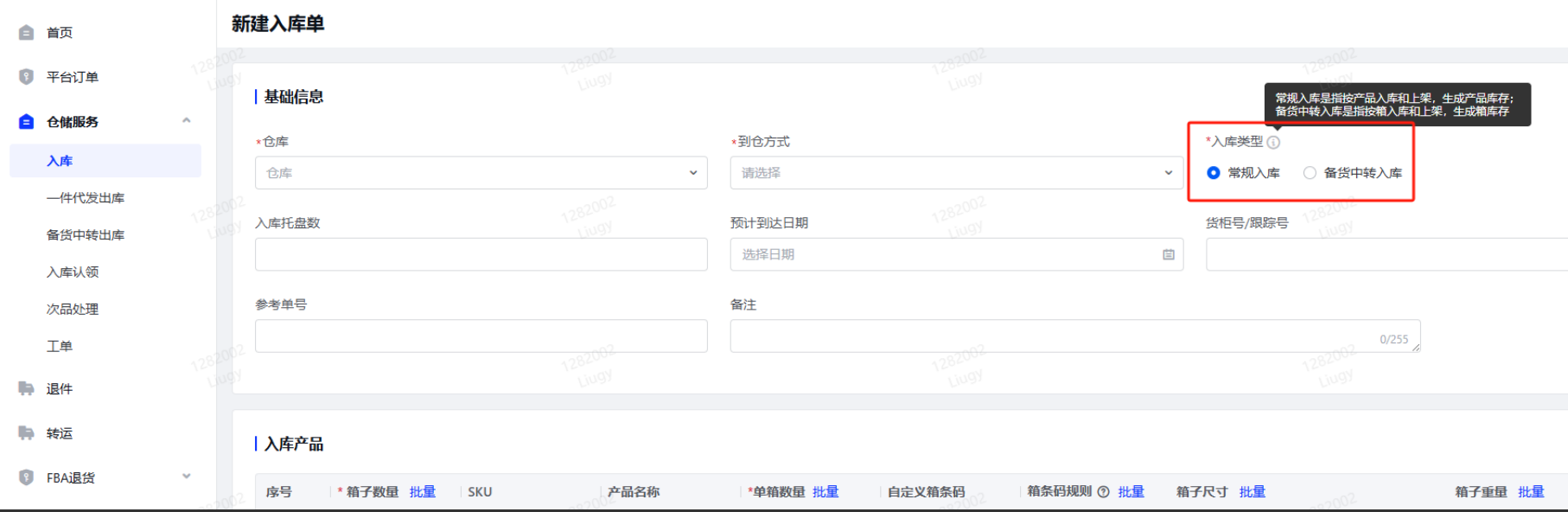Click calendar icon in 预计到达日期 field
Image resolution: width=1568 pixels, height=512 pixels.
1168,255
